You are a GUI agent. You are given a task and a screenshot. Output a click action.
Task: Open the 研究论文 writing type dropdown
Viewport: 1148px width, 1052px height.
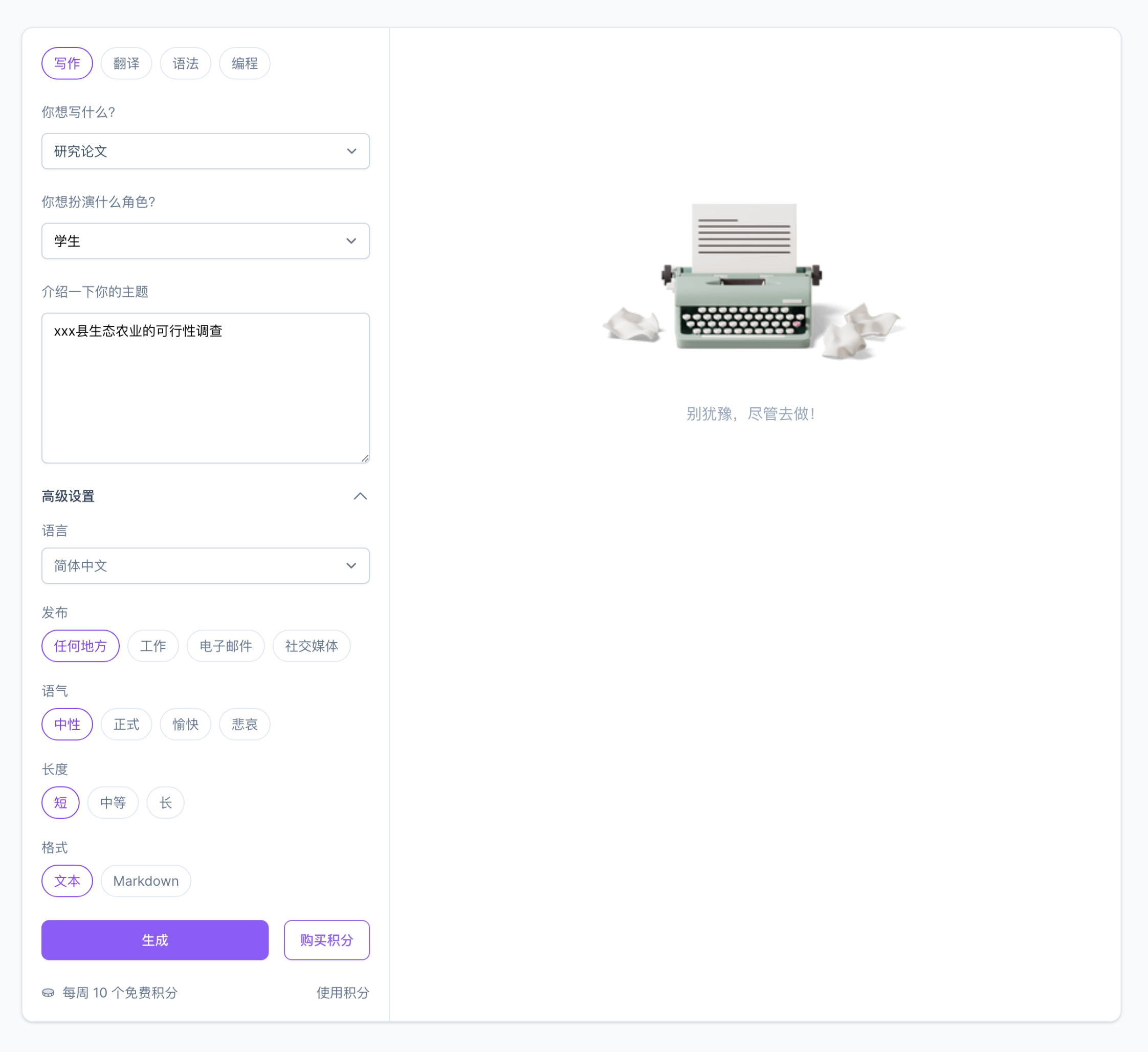tap(205, 151)
